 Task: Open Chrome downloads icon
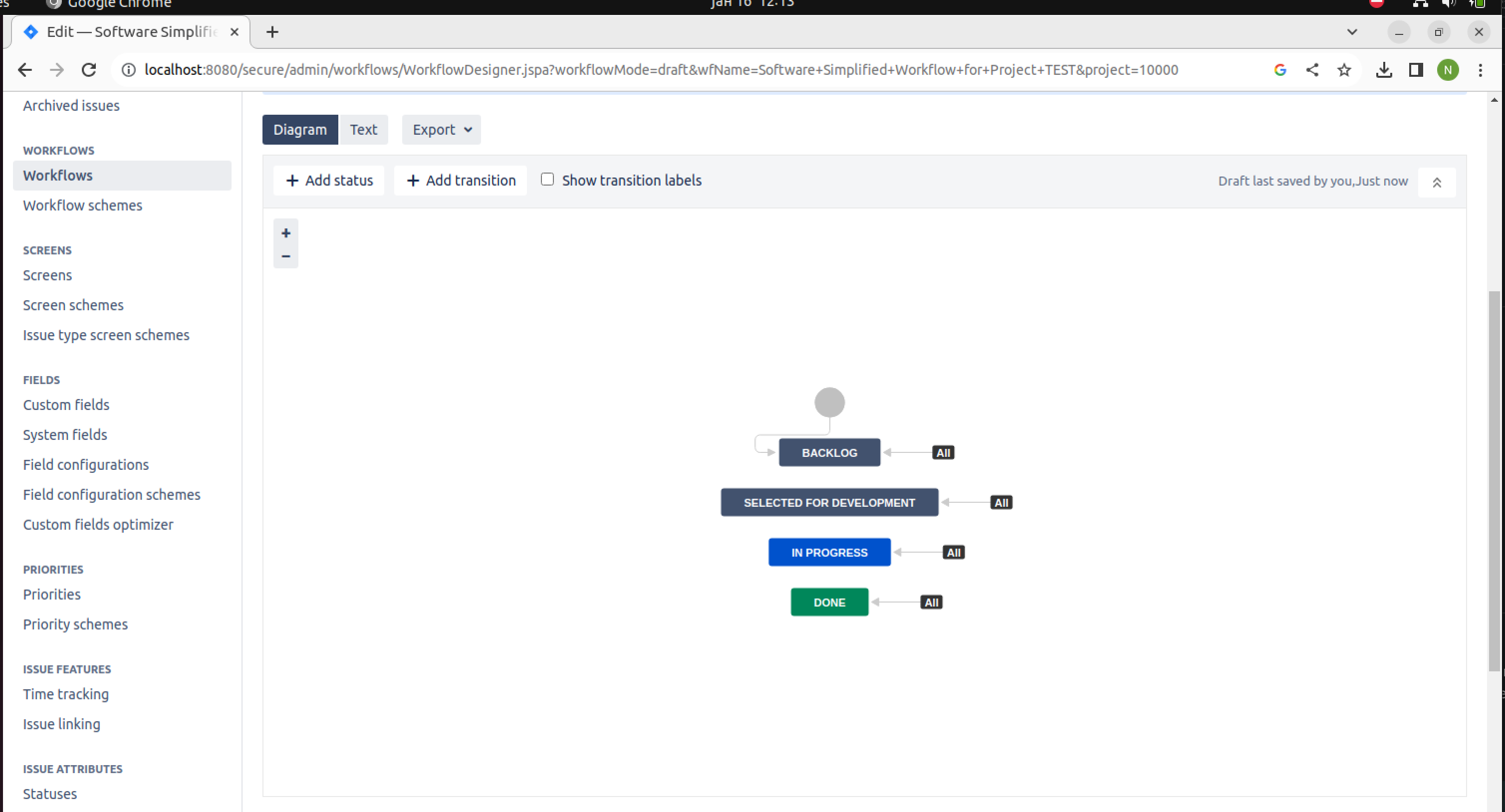(1383, 70)
